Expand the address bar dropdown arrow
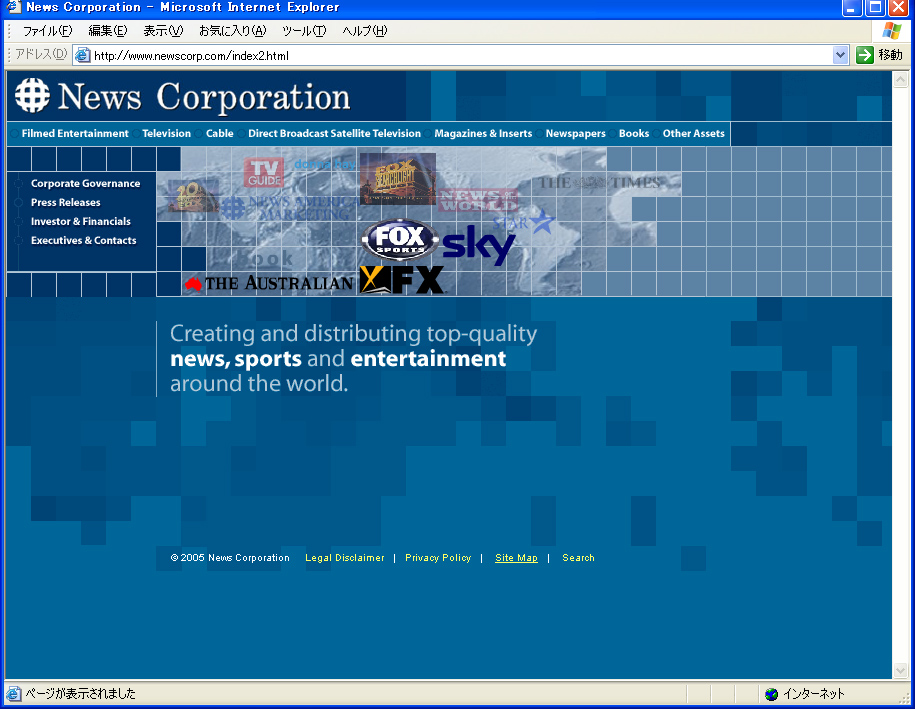The image size is (915, 709). click(840, 56)
